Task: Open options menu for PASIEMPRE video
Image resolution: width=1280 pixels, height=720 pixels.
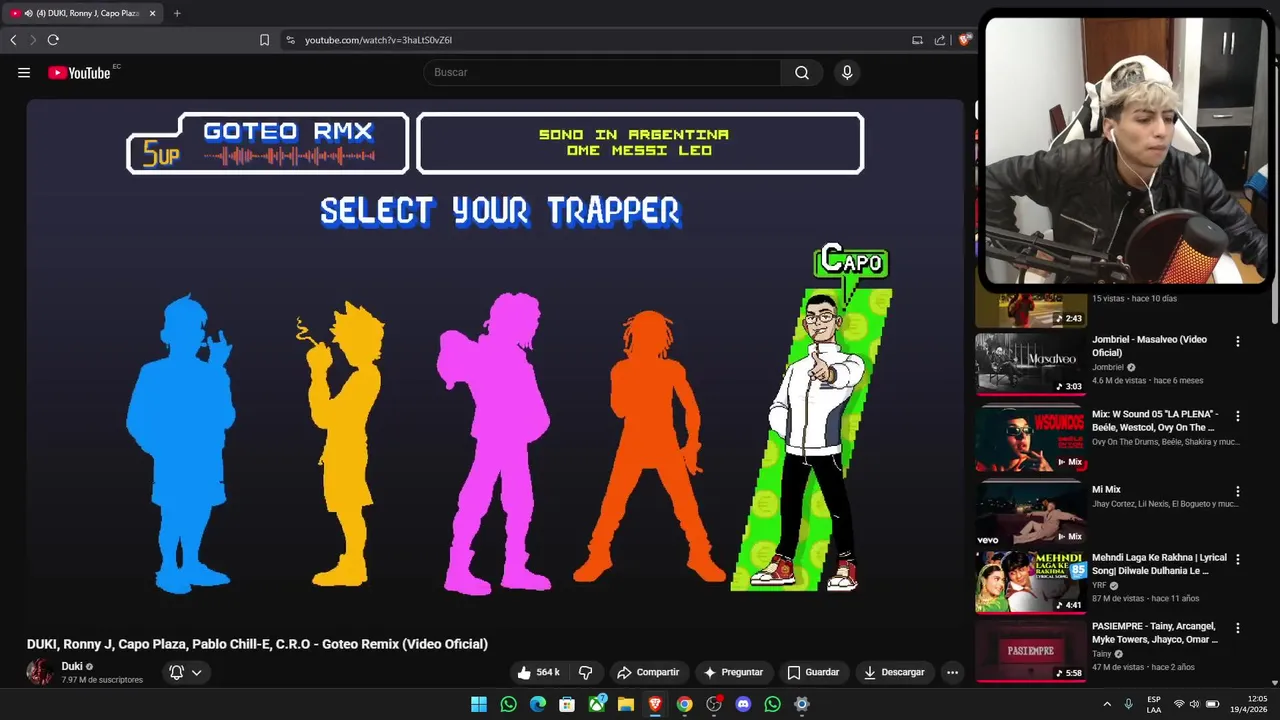Action: (1238, 628)
